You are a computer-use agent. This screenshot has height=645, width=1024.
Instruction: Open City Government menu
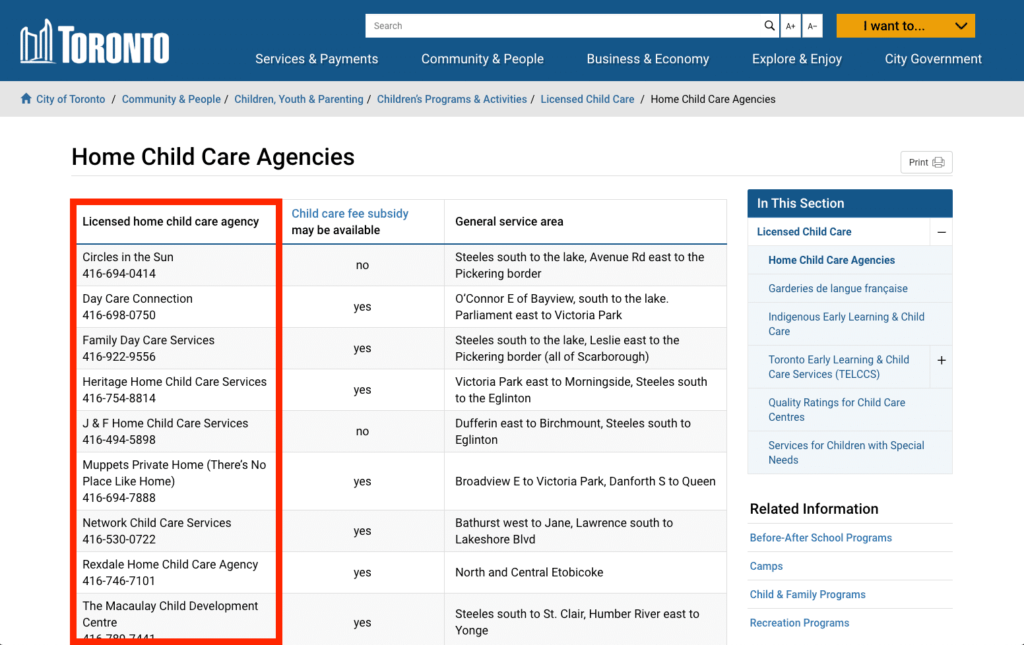pyautogui.click(x=933, y=59)
